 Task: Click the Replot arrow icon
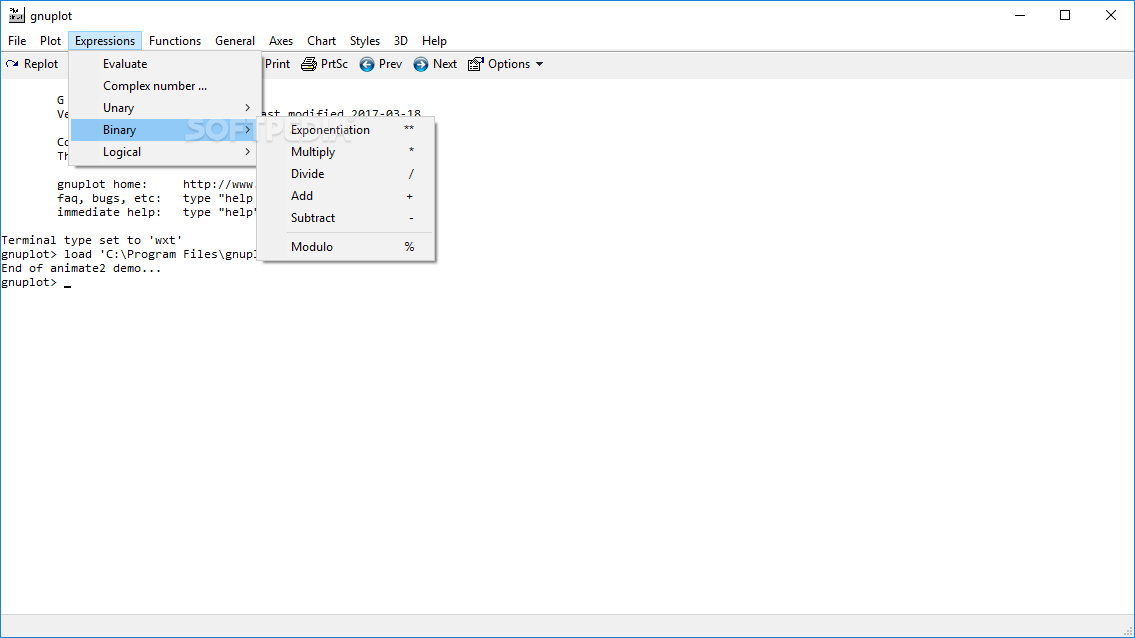(12, 64)
